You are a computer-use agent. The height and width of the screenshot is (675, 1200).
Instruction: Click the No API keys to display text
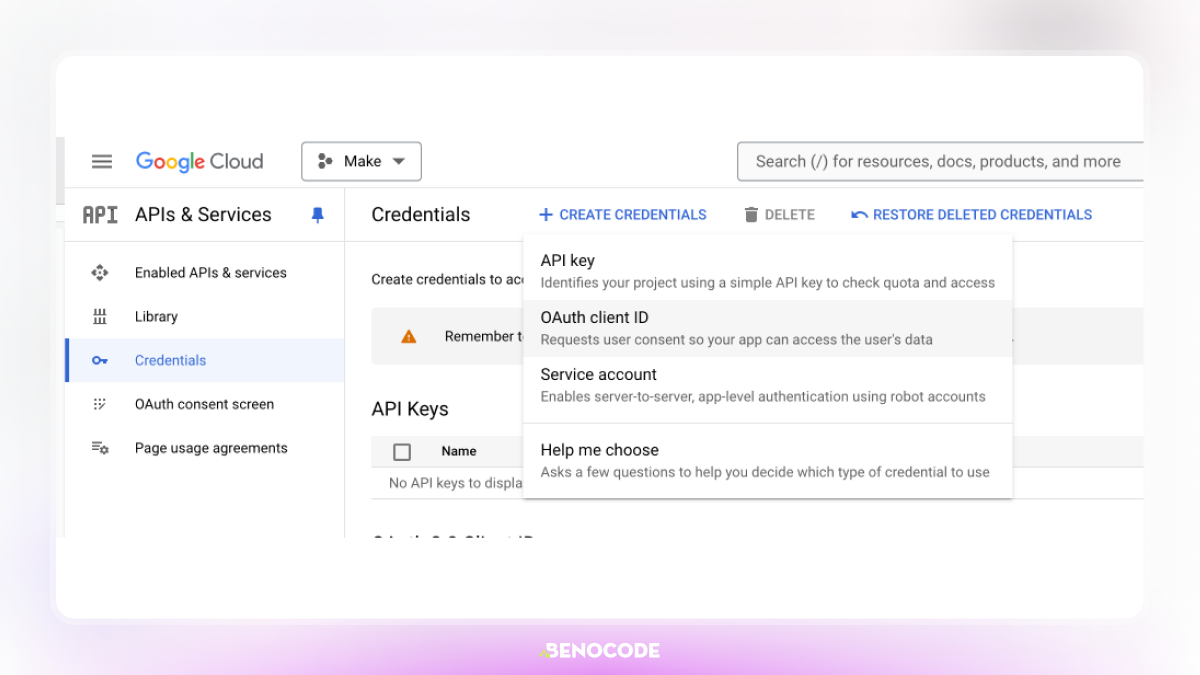coord(456,483)
